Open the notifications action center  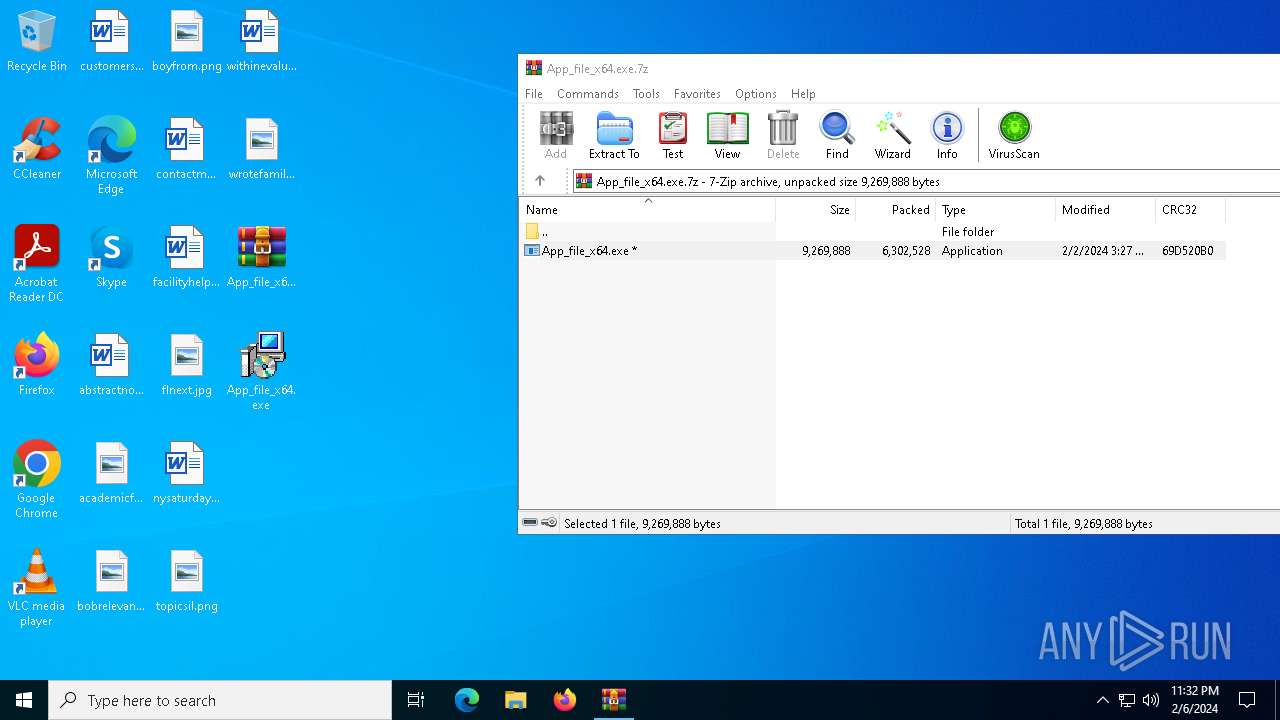click(x=1247, y=700)
